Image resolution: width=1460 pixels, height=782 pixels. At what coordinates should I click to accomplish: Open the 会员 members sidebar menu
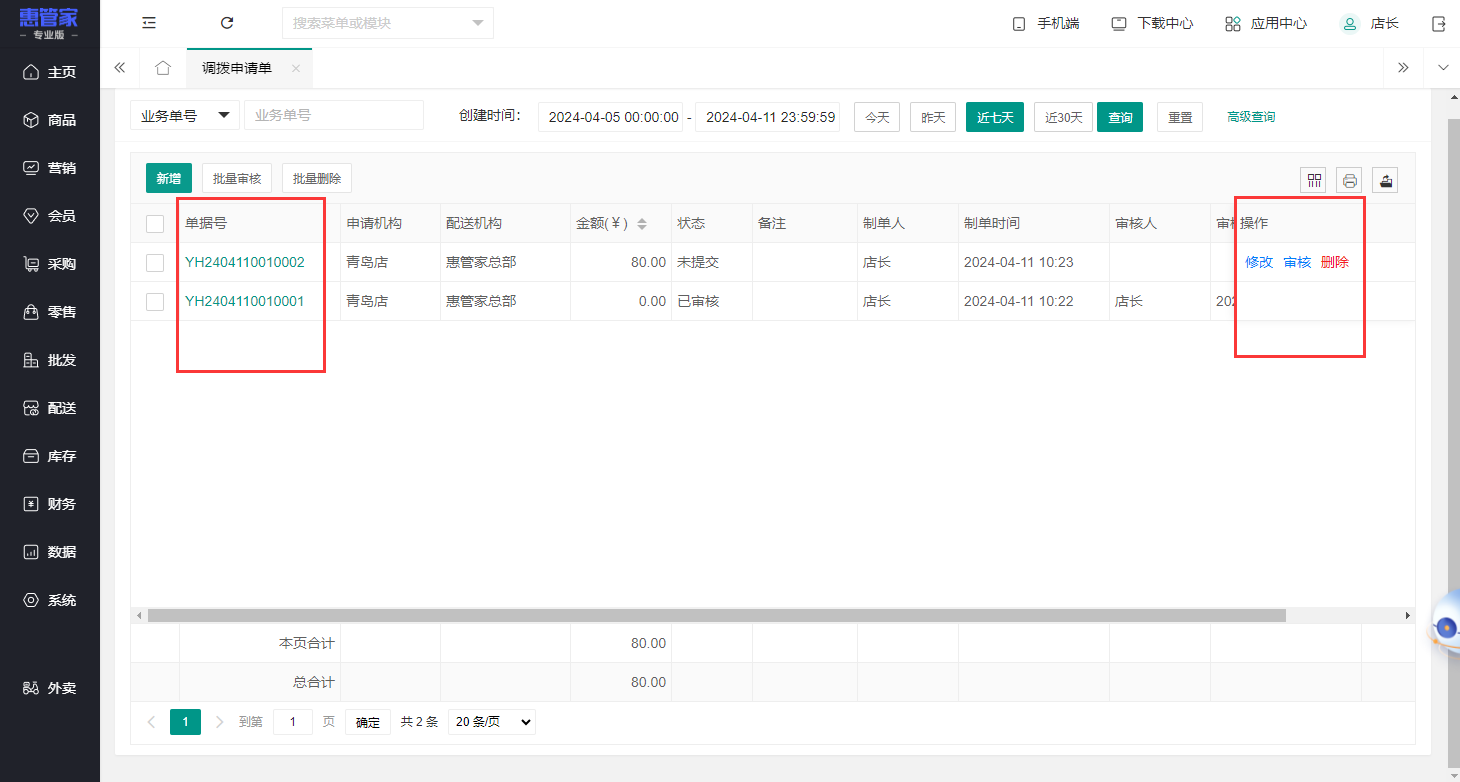tap(50, 216)
